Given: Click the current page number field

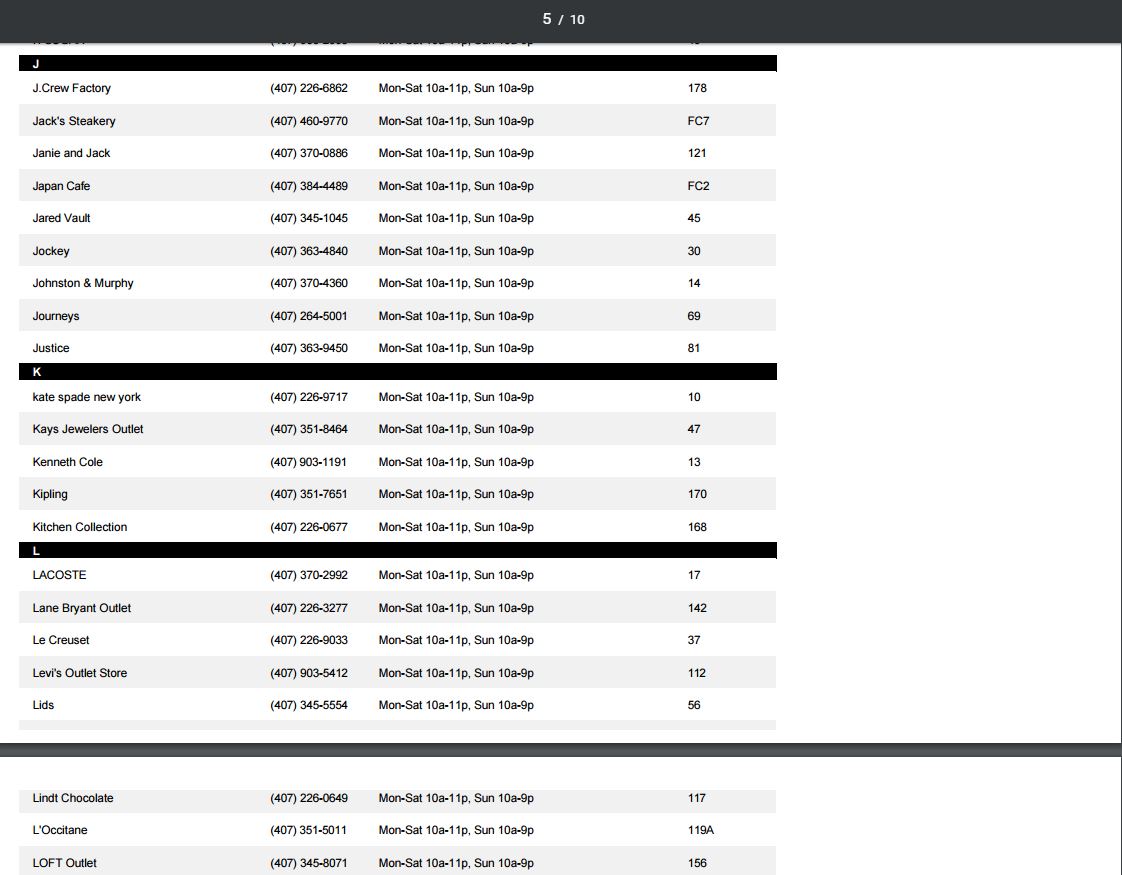Looking at the screenshot, I should [547, 19].
